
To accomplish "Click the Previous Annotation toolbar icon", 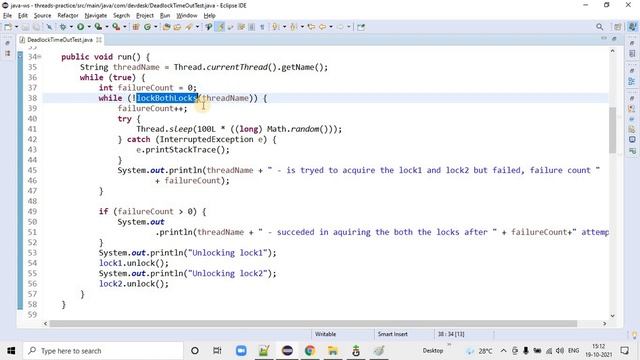I will coord(293,27).
